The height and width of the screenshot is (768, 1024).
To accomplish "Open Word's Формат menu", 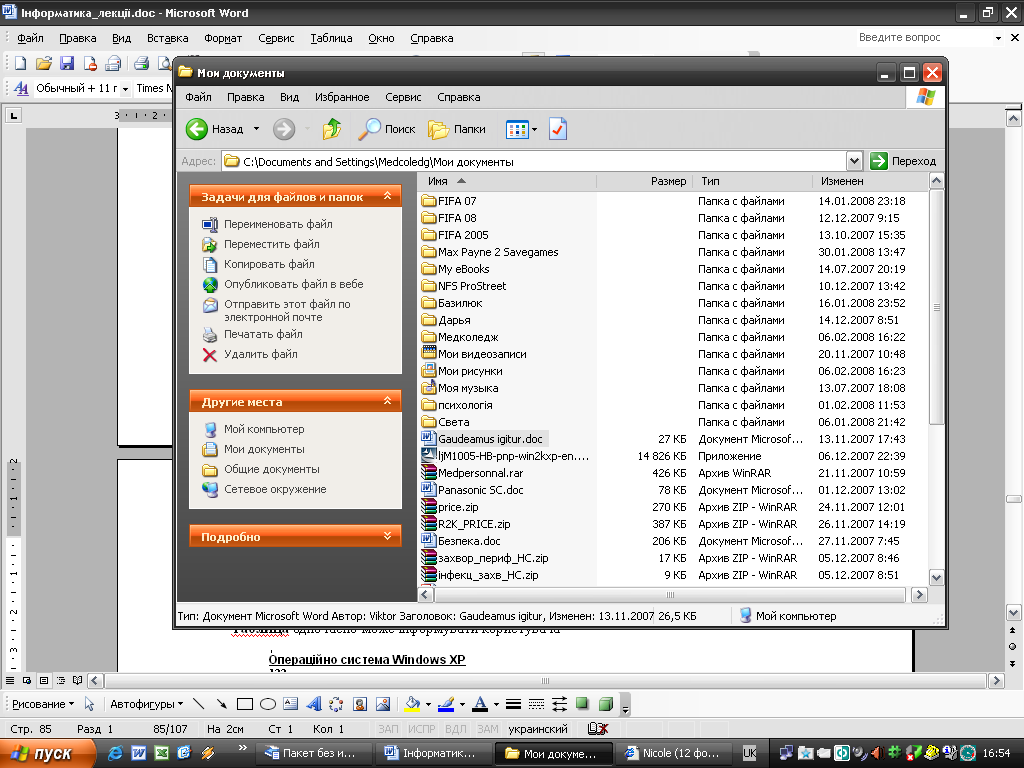I will [x=223, y=38].
